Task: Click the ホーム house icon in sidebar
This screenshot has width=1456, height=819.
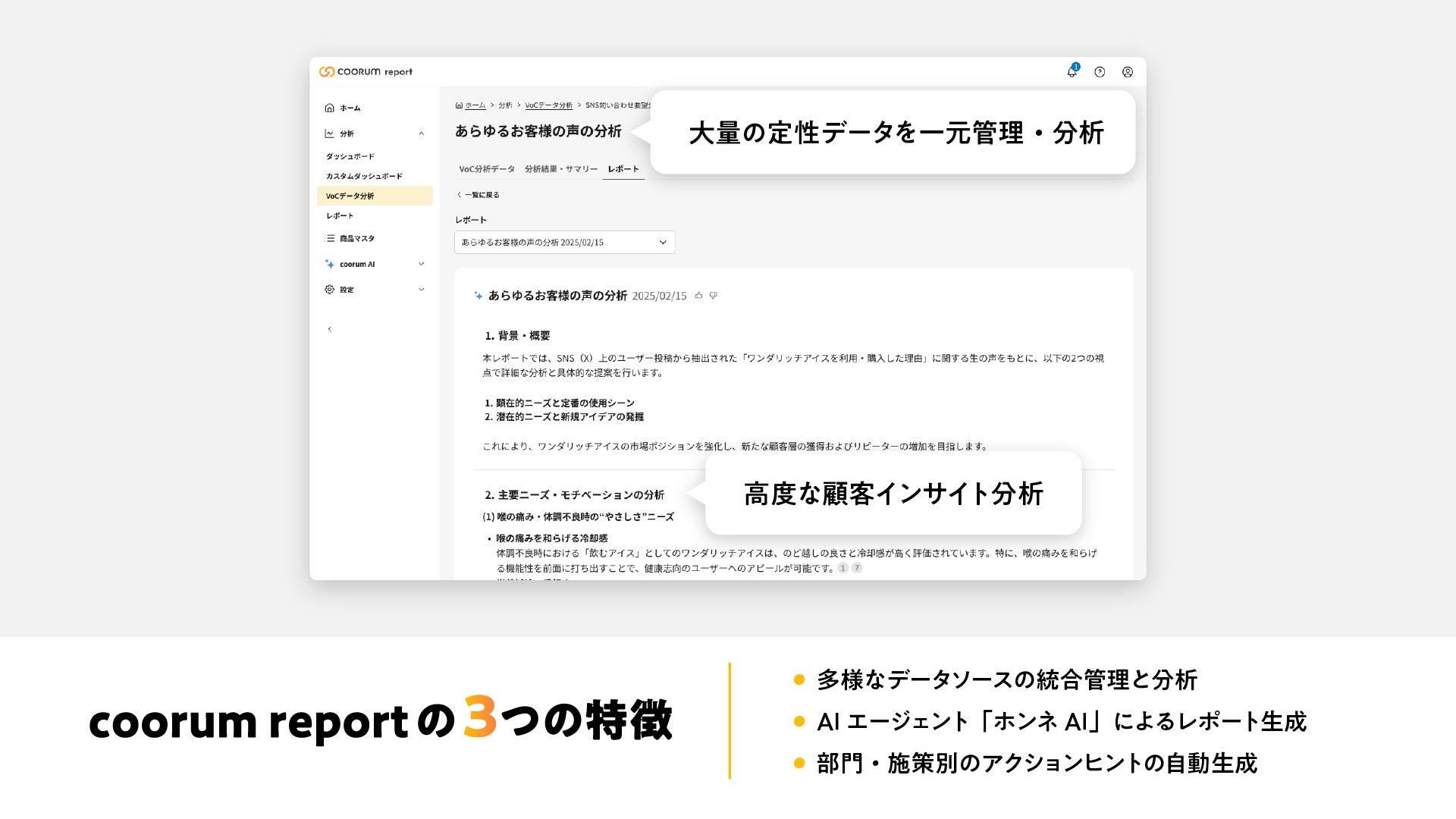Action: pyautogui.click(x=329, y=108)
